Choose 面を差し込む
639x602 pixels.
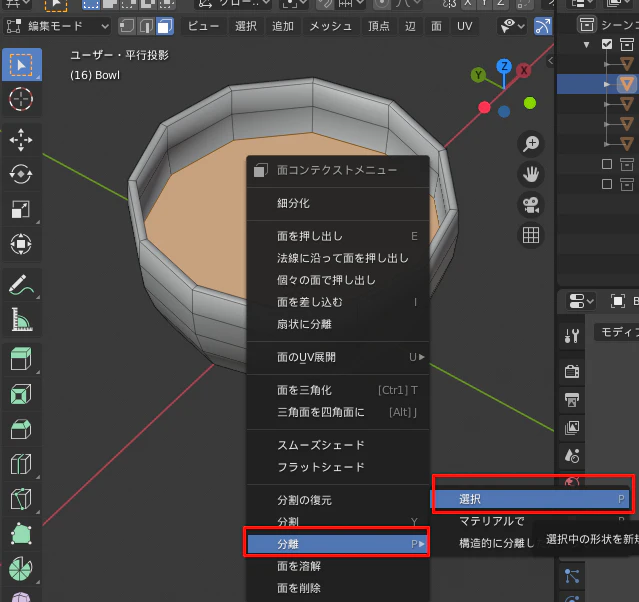(x=337, y=302)
